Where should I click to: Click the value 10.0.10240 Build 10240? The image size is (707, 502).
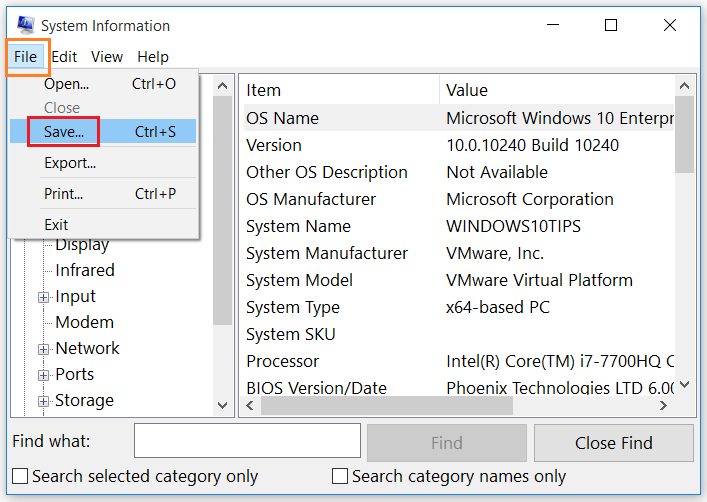click(x=533, y=145)
